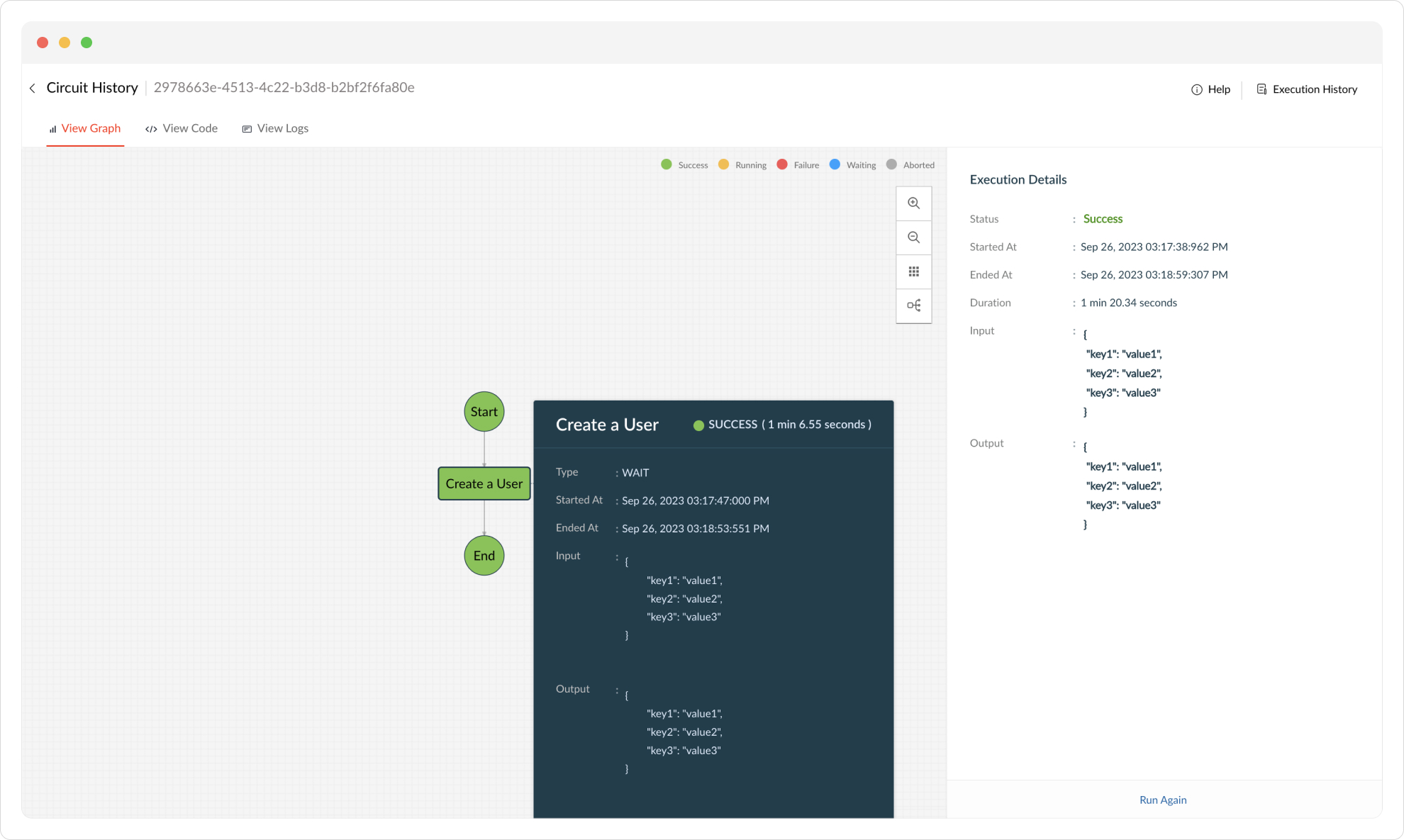Select the Start node

click(484, 412)
